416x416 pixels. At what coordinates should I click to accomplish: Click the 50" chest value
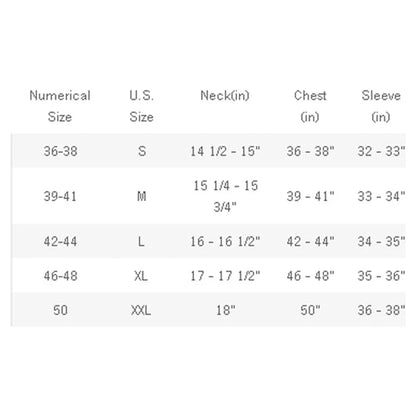tap(310, 310)
